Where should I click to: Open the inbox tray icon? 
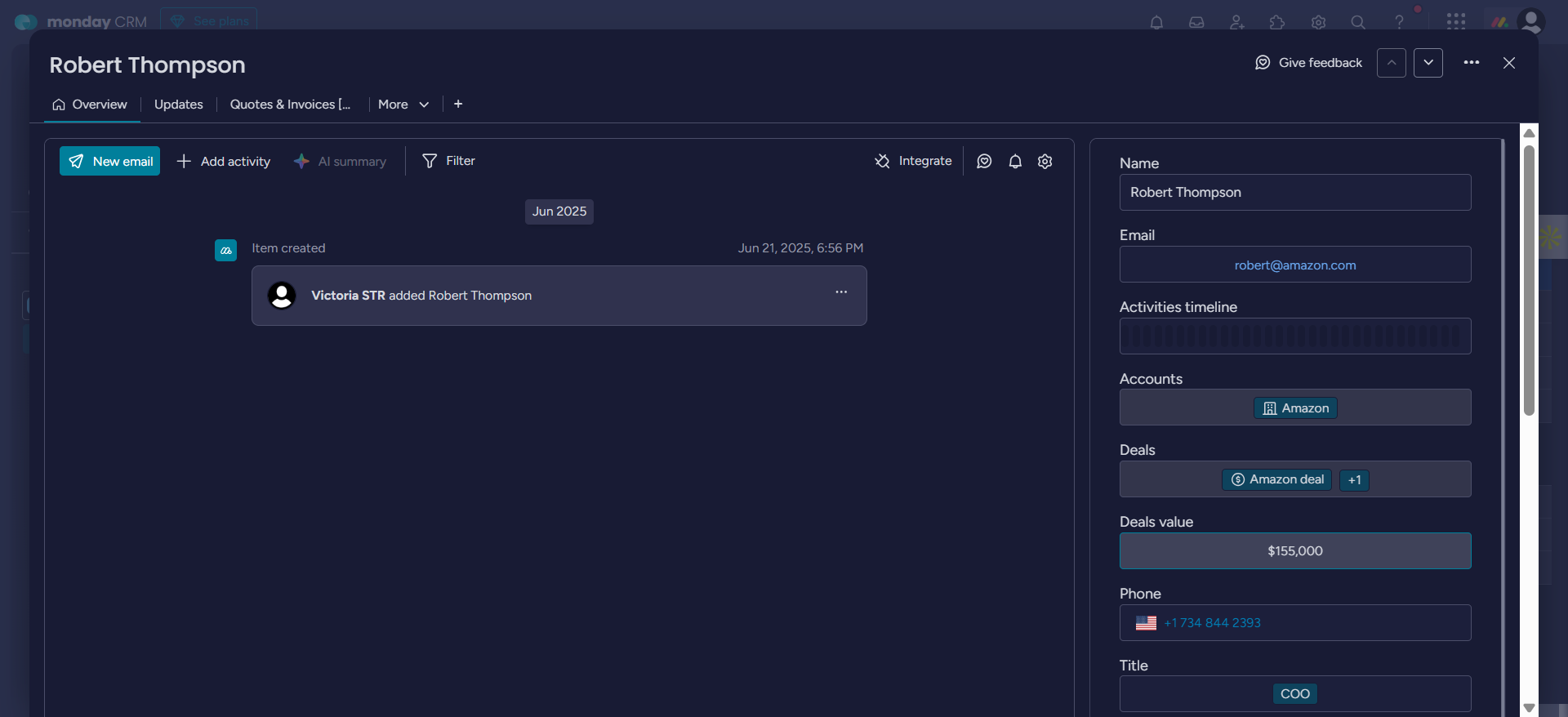1196,22
